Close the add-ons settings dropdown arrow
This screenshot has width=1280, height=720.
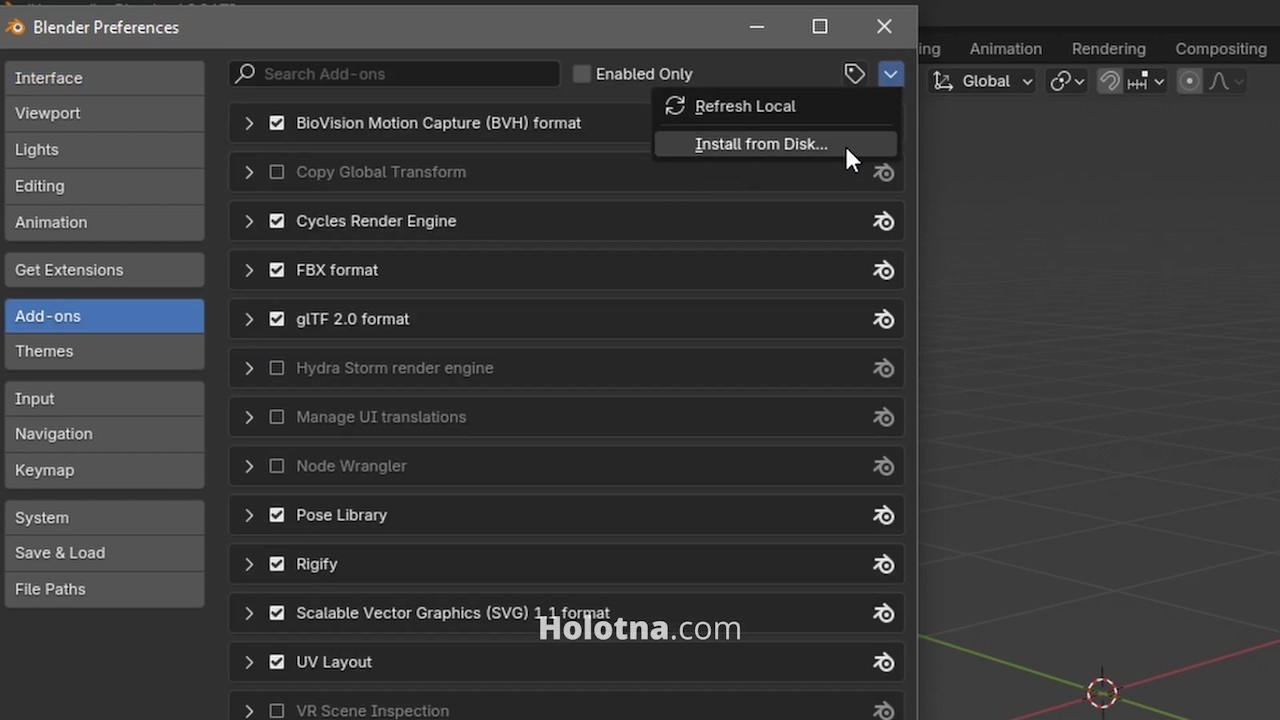point(890,73)
